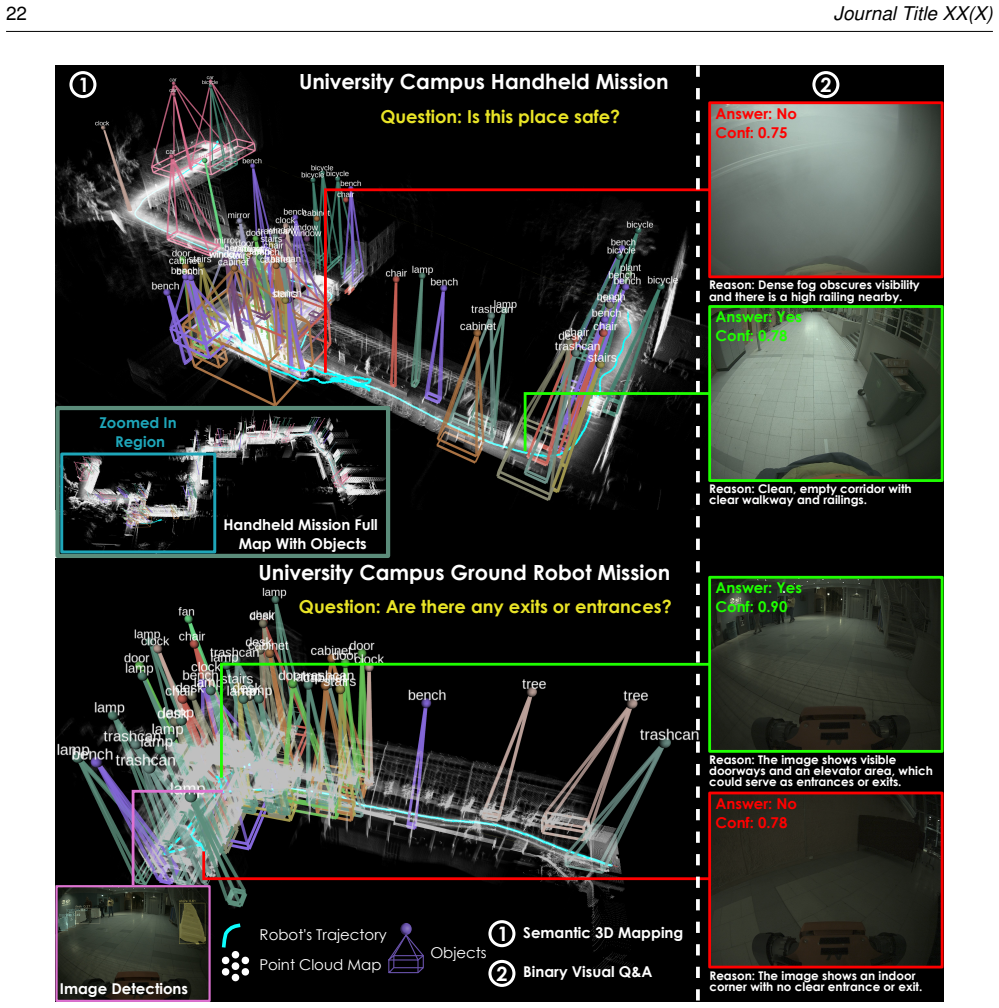
Task: Click the circled 1 beside Semantic 3D Mapping
Action: [501, 934]
